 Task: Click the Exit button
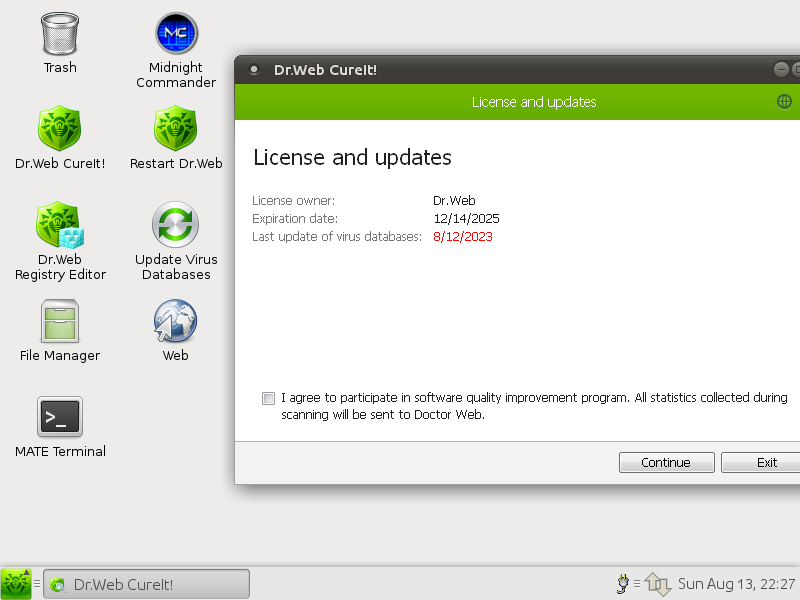760,462
